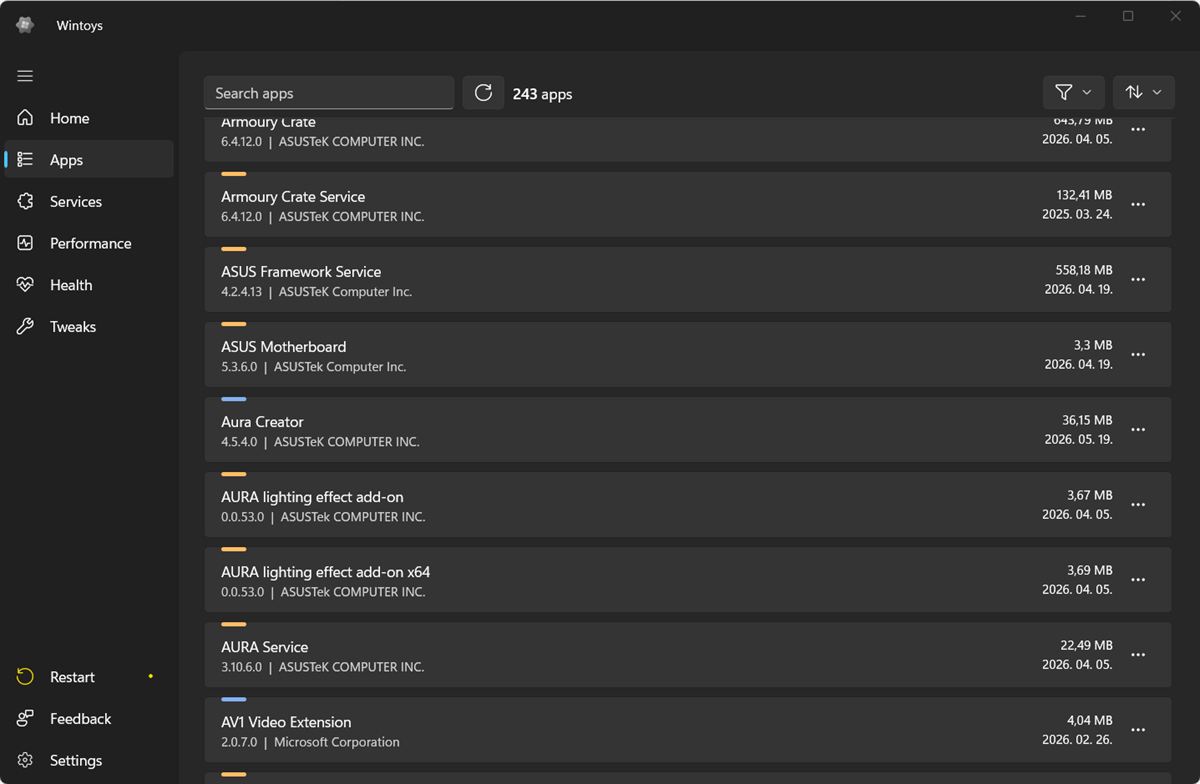This screenshot has width=1200, height=784.
Task: Focus the Search apps field
Action: click(x=329, y=93)
